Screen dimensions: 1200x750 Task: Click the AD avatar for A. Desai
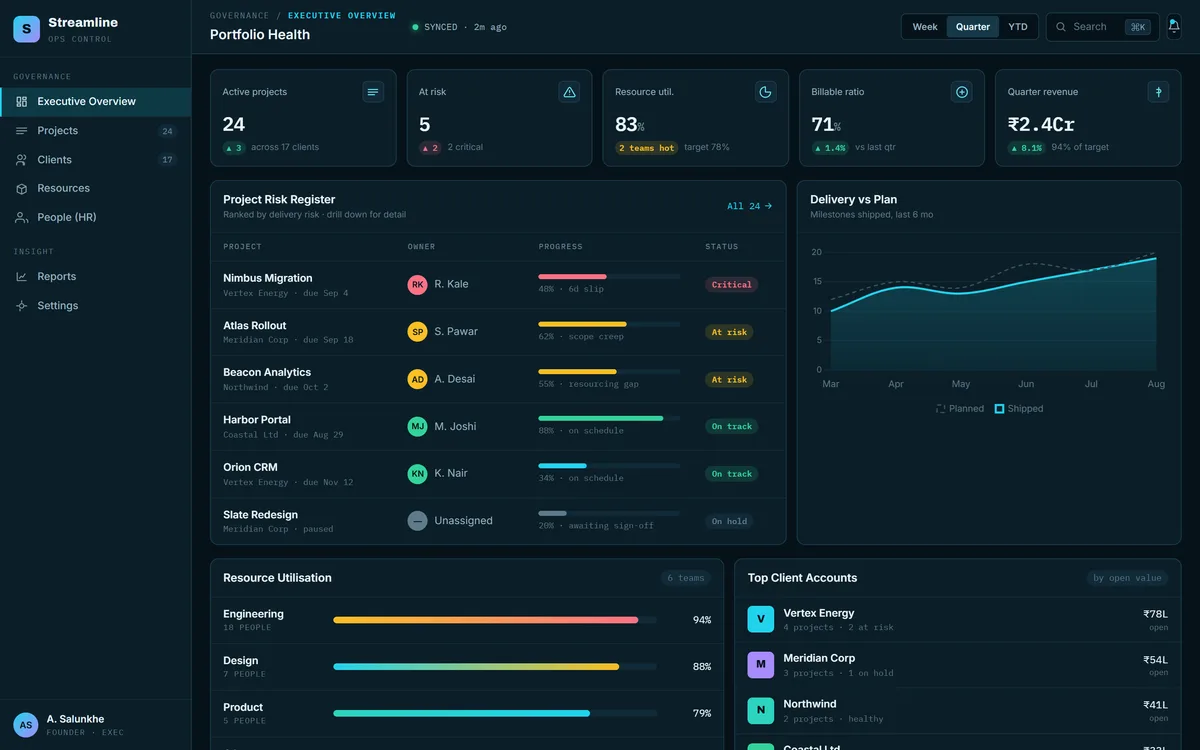[417, 379]
